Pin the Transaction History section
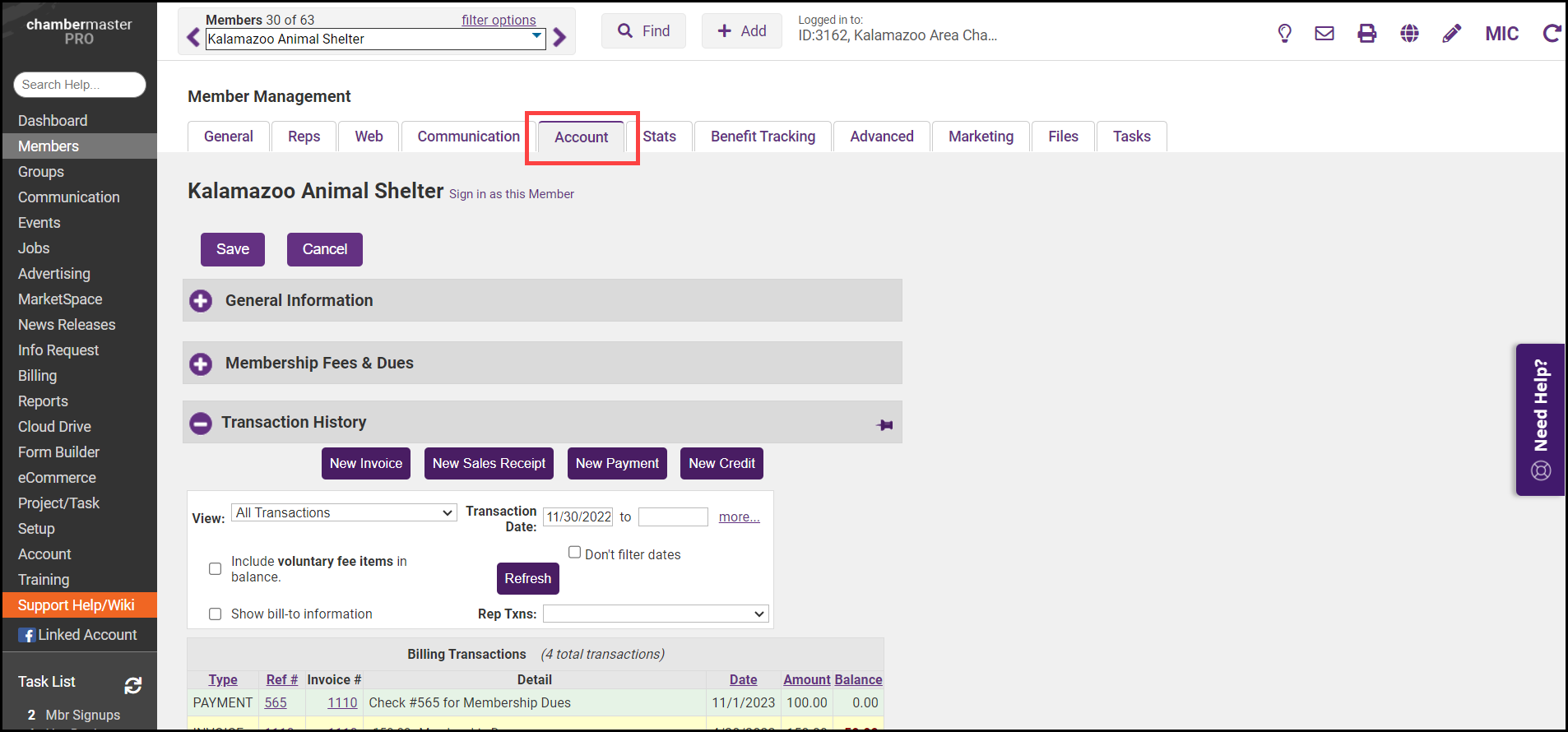 tap(884, 425)
